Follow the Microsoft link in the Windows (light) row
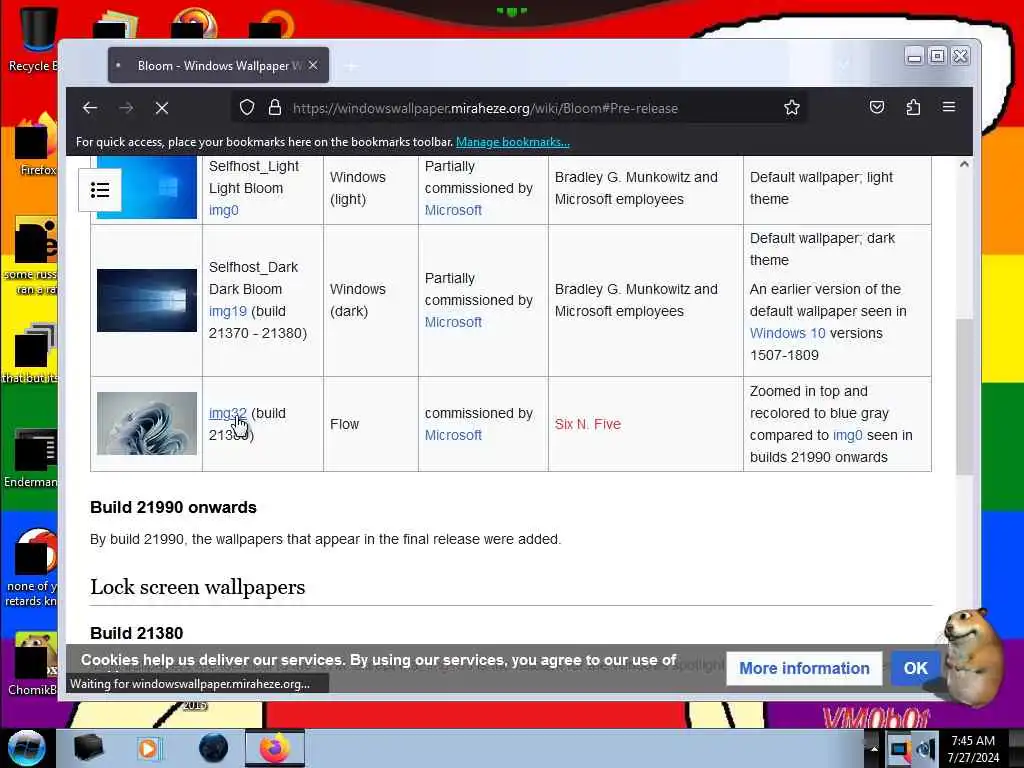 453,210
